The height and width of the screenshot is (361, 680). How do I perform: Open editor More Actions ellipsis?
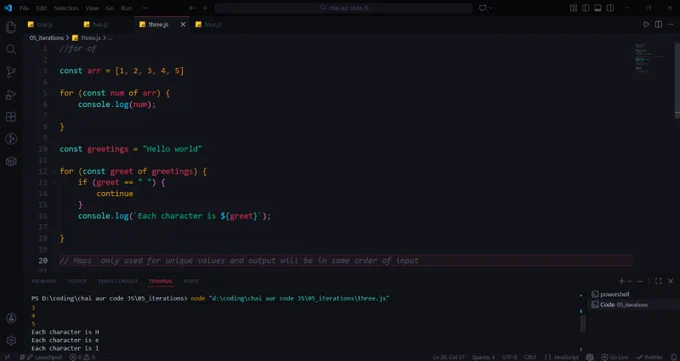pyautogui.click(x=670, y=24)
